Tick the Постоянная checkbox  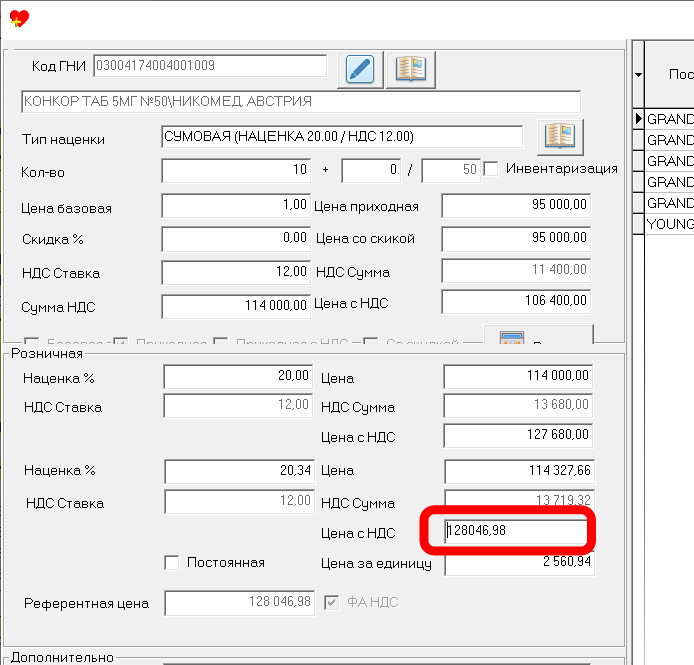coord(172,563)
